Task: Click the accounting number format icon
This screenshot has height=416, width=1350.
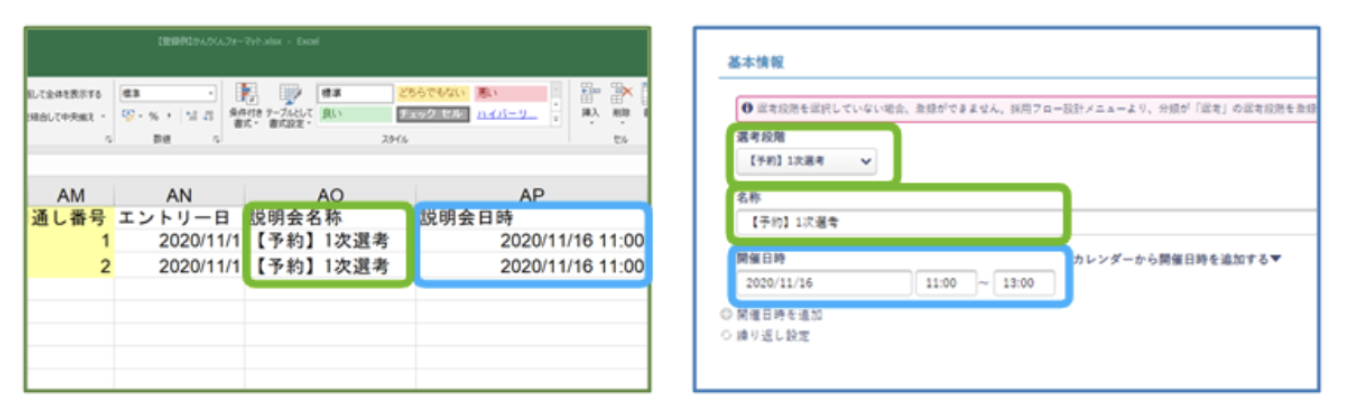Action: pyautogui.click(x=129, y=115)
